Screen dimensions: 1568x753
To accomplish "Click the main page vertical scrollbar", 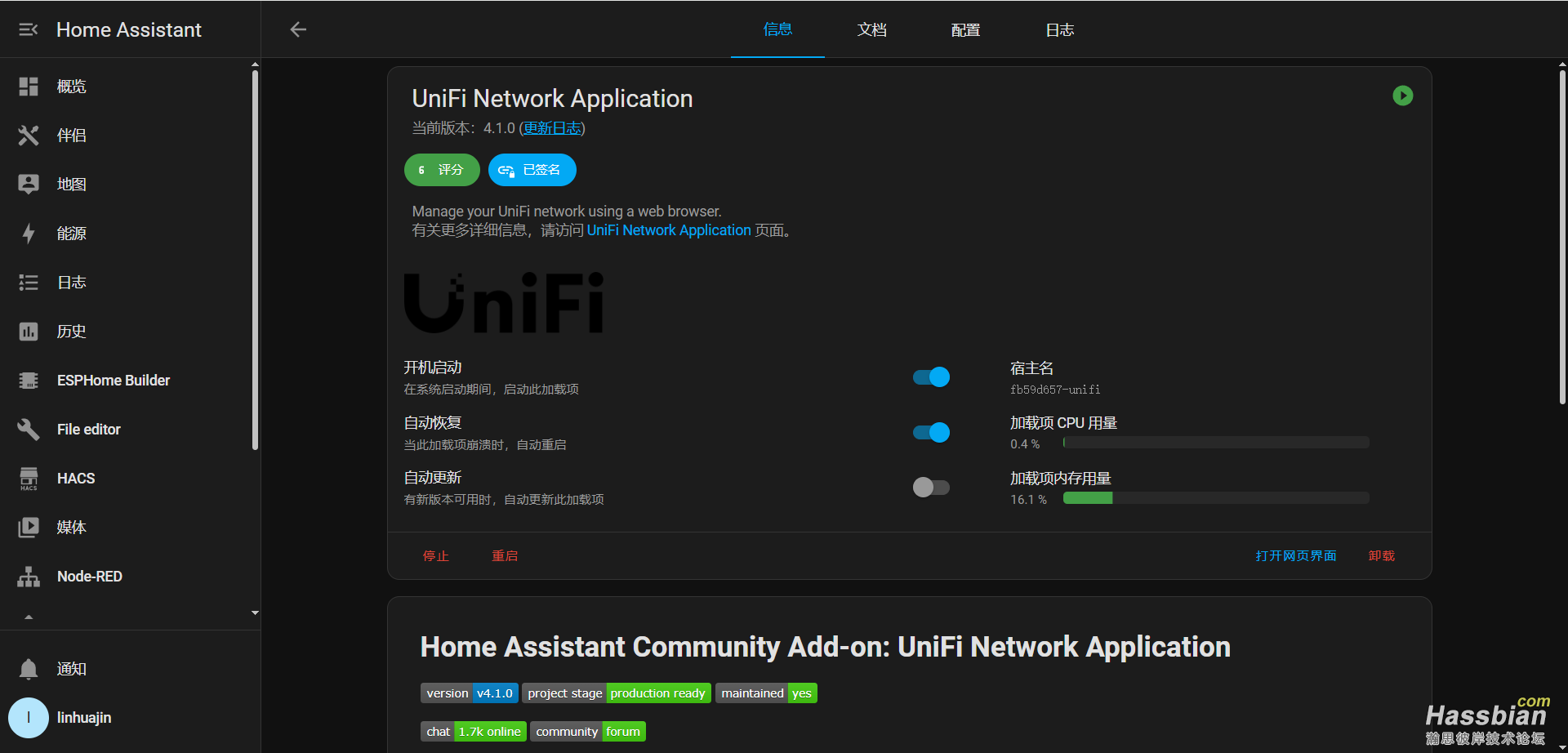I will coord(1562,237).
